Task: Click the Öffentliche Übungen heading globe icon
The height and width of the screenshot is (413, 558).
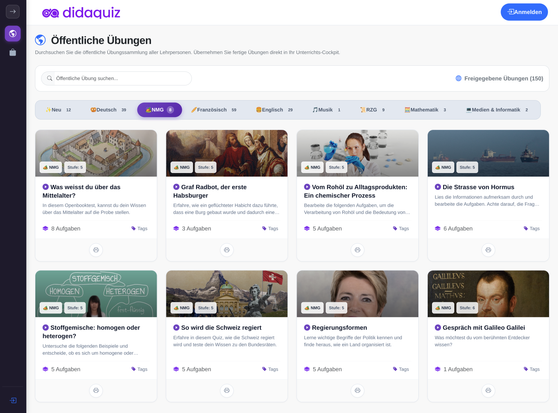Action: coord(41,40)
